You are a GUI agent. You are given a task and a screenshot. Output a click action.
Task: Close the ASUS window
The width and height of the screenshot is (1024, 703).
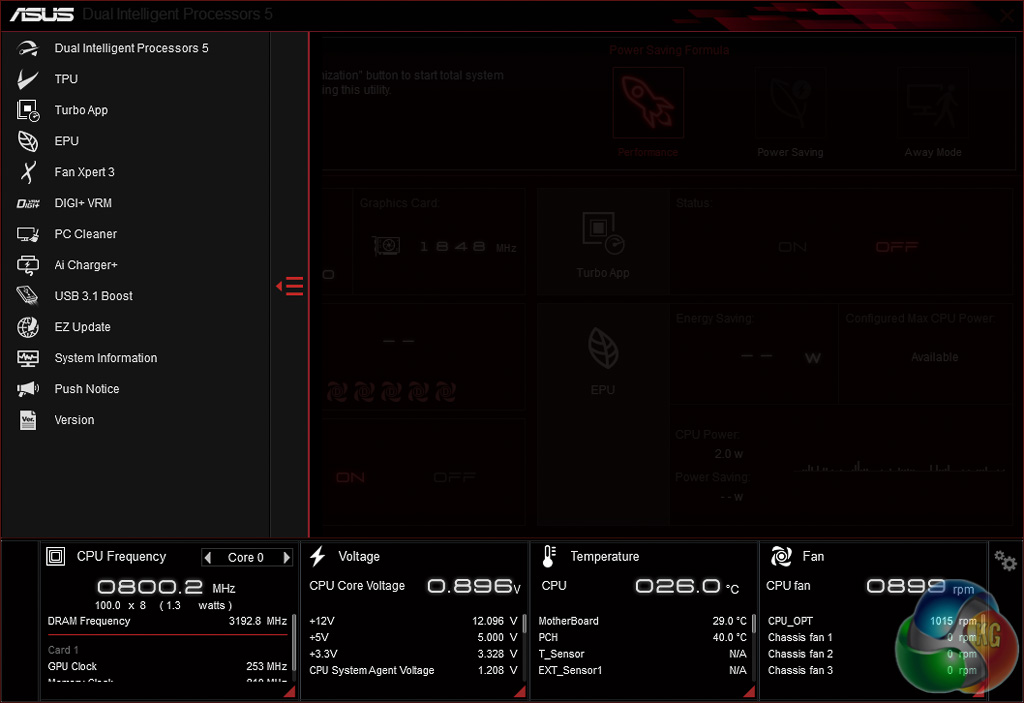tap(1007, 15)
